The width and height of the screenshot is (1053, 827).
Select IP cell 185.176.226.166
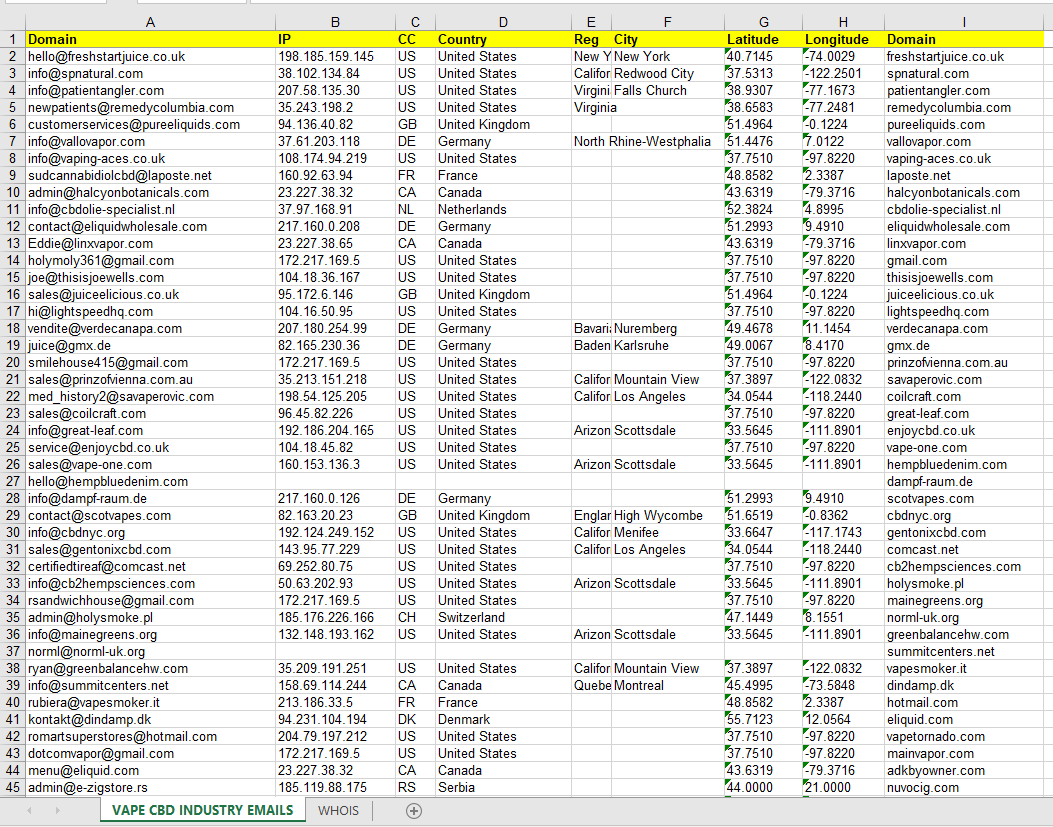tap(335, 618)
